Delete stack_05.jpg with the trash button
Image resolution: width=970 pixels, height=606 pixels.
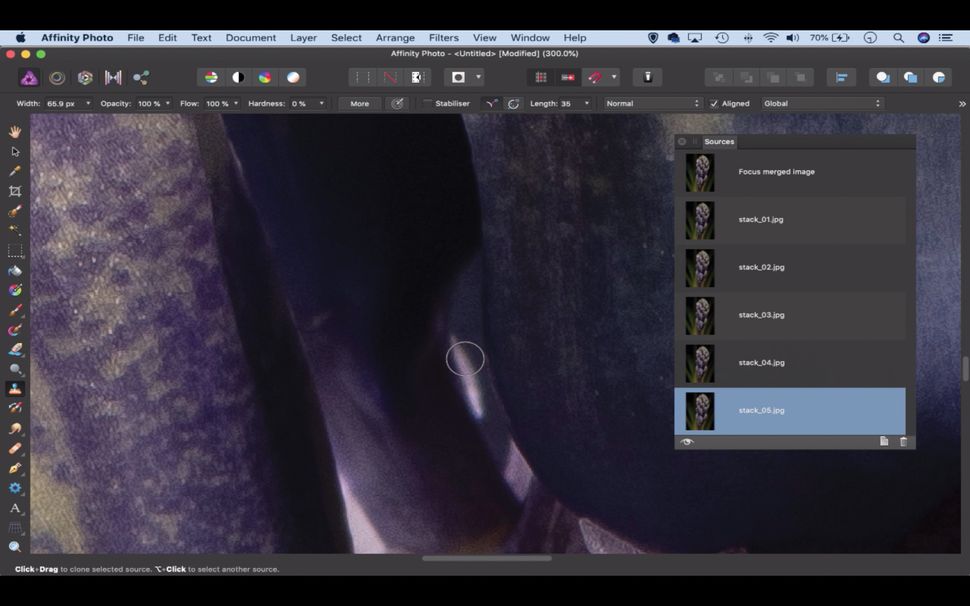click(903, 441)
